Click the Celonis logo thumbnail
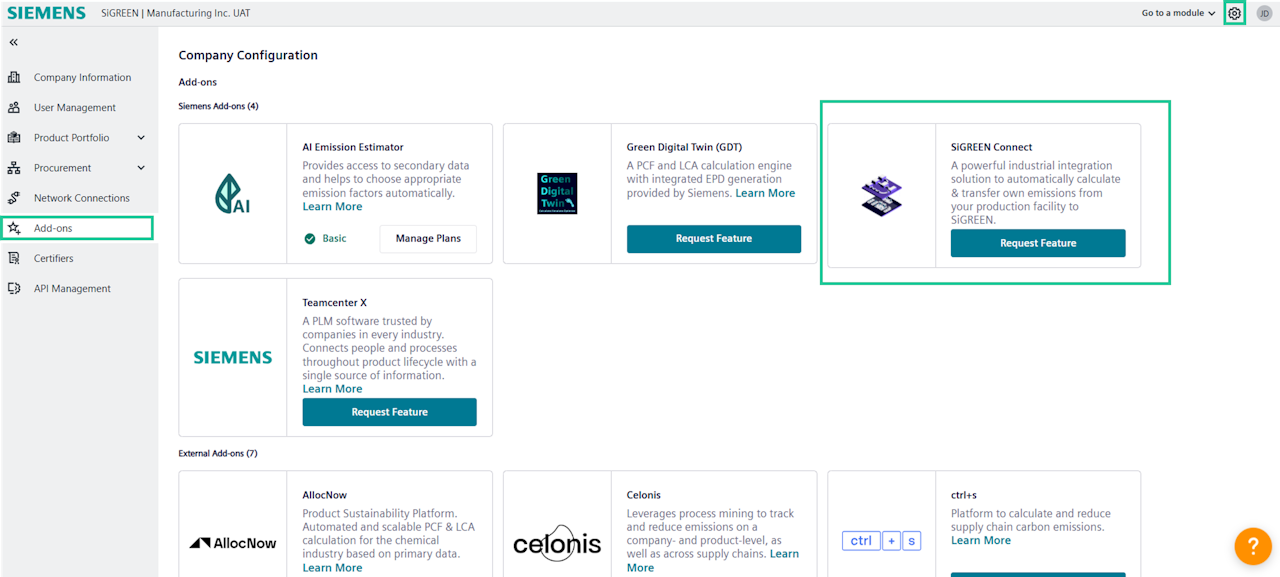The width and height of the screenshot is (1280, 577). pos(557,543)
